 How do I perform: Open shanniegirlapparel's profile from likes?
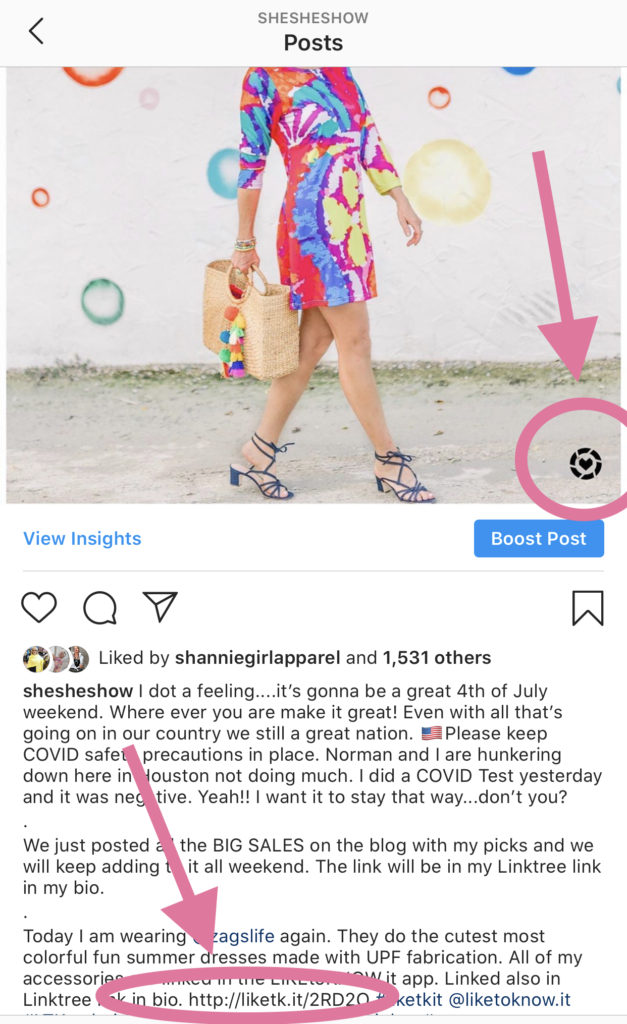click(257, 658)
